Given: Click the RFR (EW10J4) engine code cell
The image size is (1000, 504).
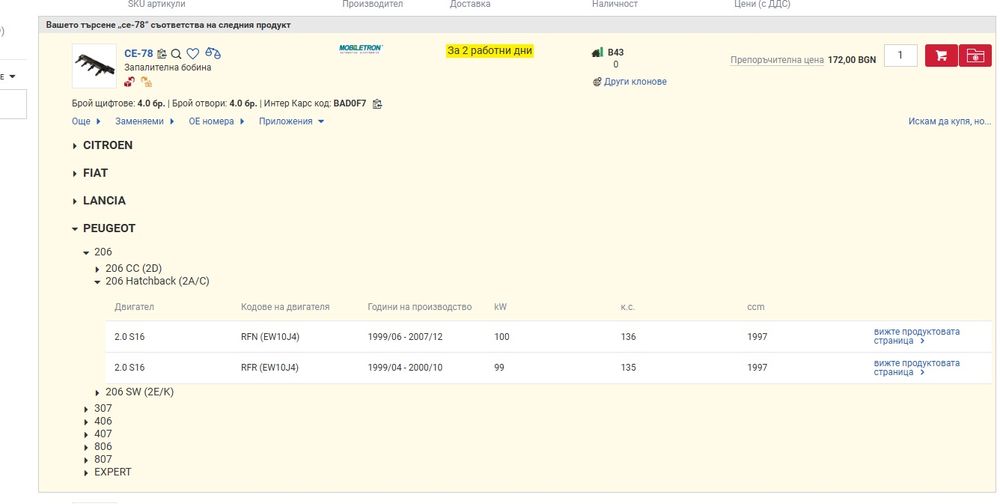Looking at the screenshot, I should (x=270, y=368).
